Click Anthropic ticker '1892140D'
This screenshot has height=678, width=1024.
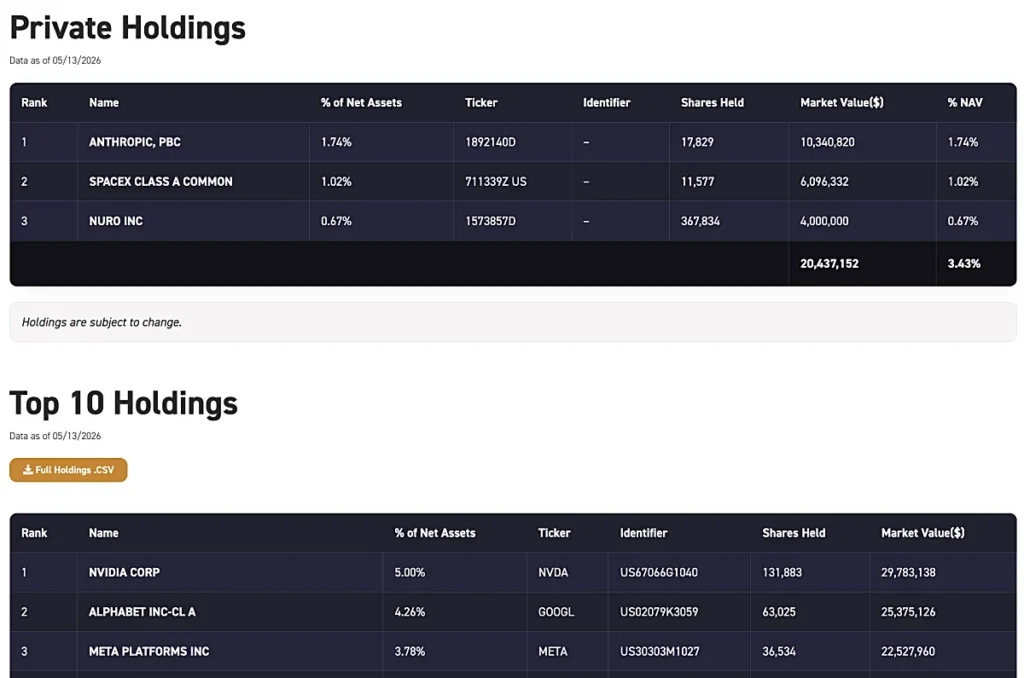pyautogui.click(x=490, y=142)
